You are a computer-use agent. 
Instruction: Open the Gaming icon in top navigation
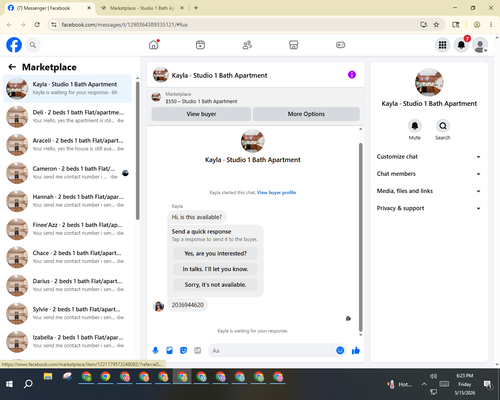coord(340,45)
